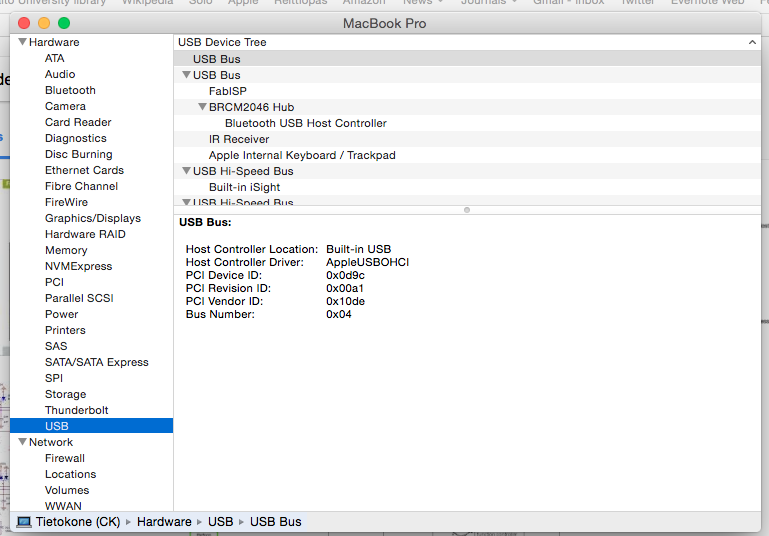
Task: Click PCI Revision ID value 0x00a1
Action: pos(345,288)
